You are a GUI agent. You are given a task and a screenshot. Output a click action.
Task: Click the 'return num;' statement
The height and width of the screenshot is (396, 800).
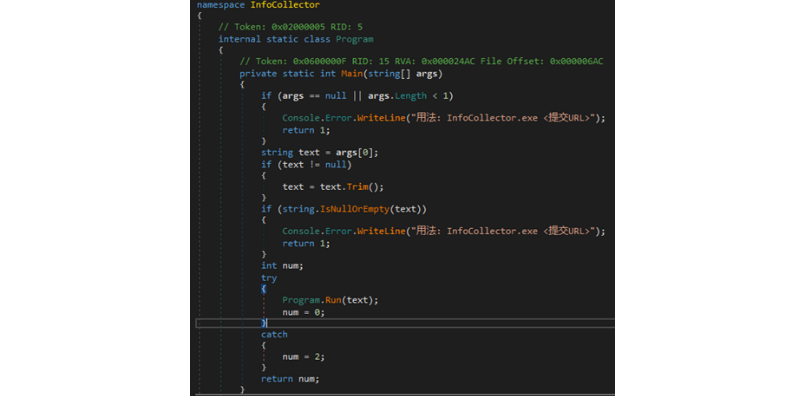[290, 379]
